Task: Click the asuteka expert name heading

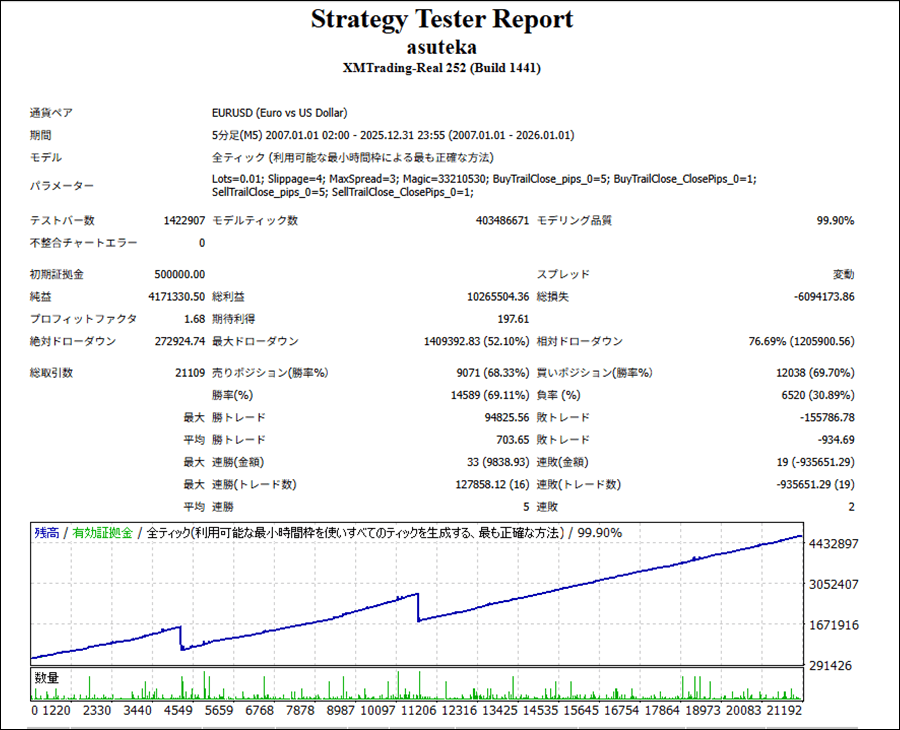Action: [441, 47]
